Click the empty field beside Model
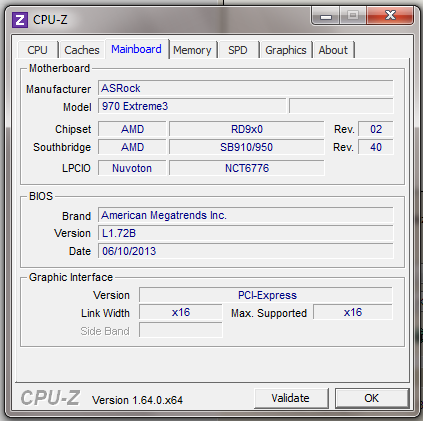 coord(341,106)
